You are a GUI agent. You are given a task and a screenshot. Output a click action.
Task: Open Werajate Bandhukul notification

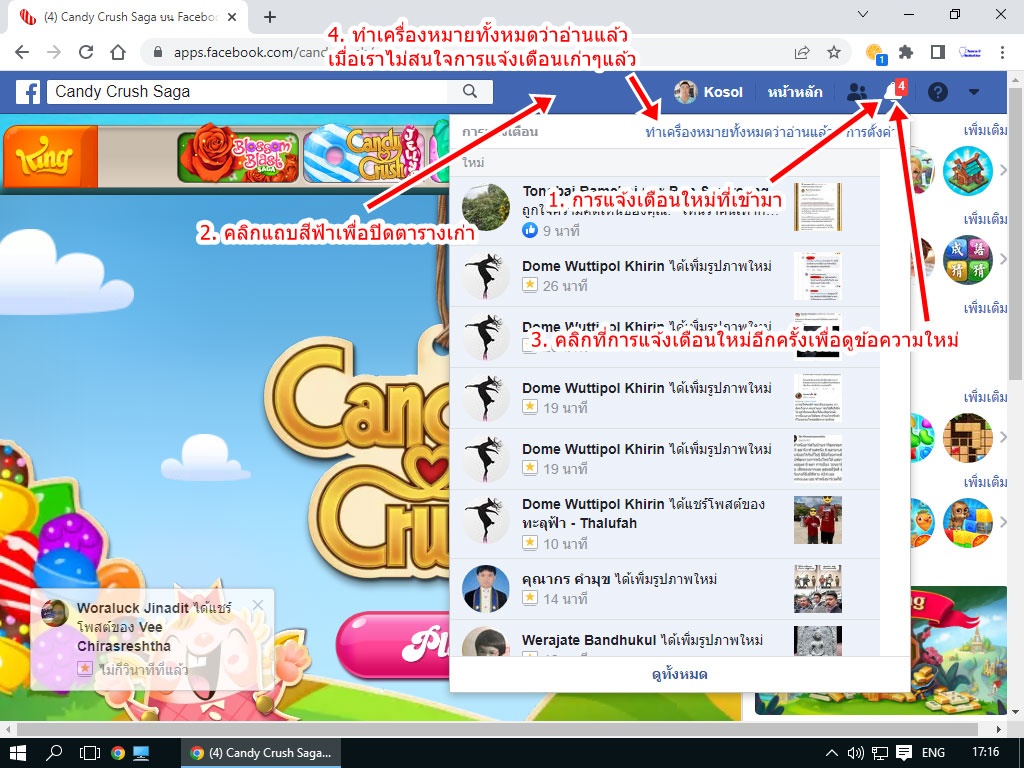point(665,639)
